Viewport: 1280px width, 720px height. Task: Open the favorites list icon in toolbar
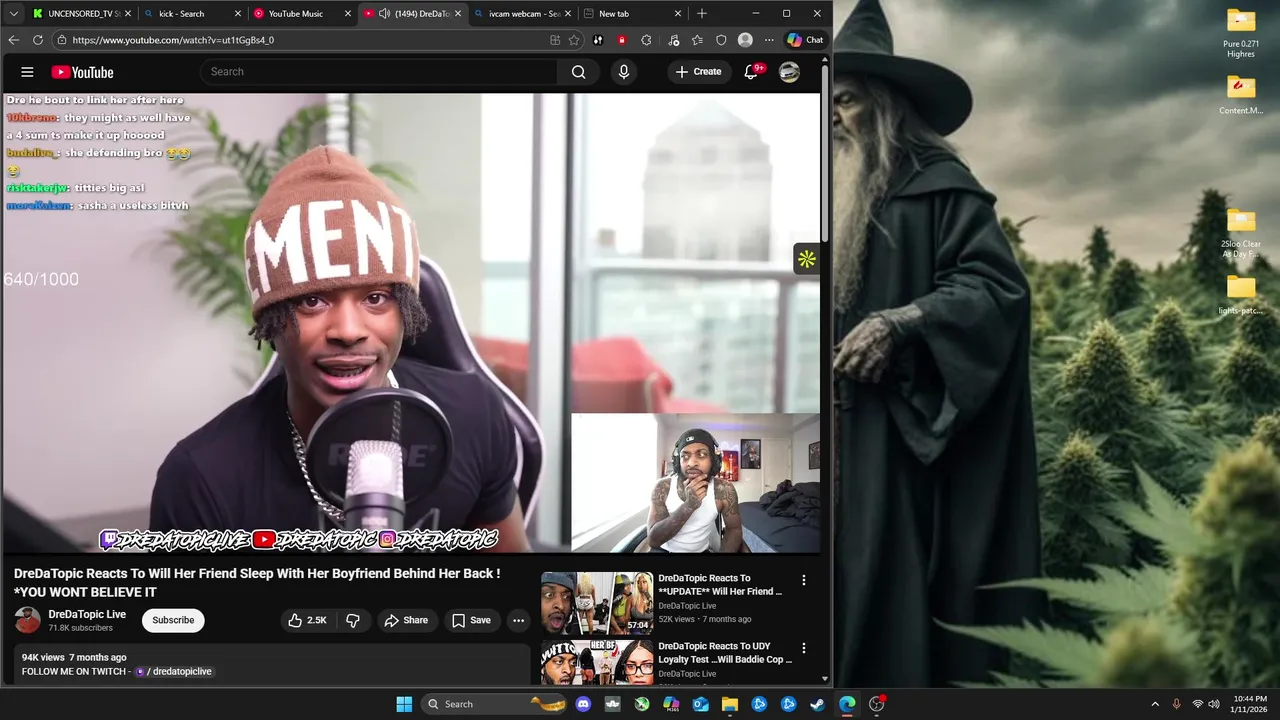click(x=697, y=40)
